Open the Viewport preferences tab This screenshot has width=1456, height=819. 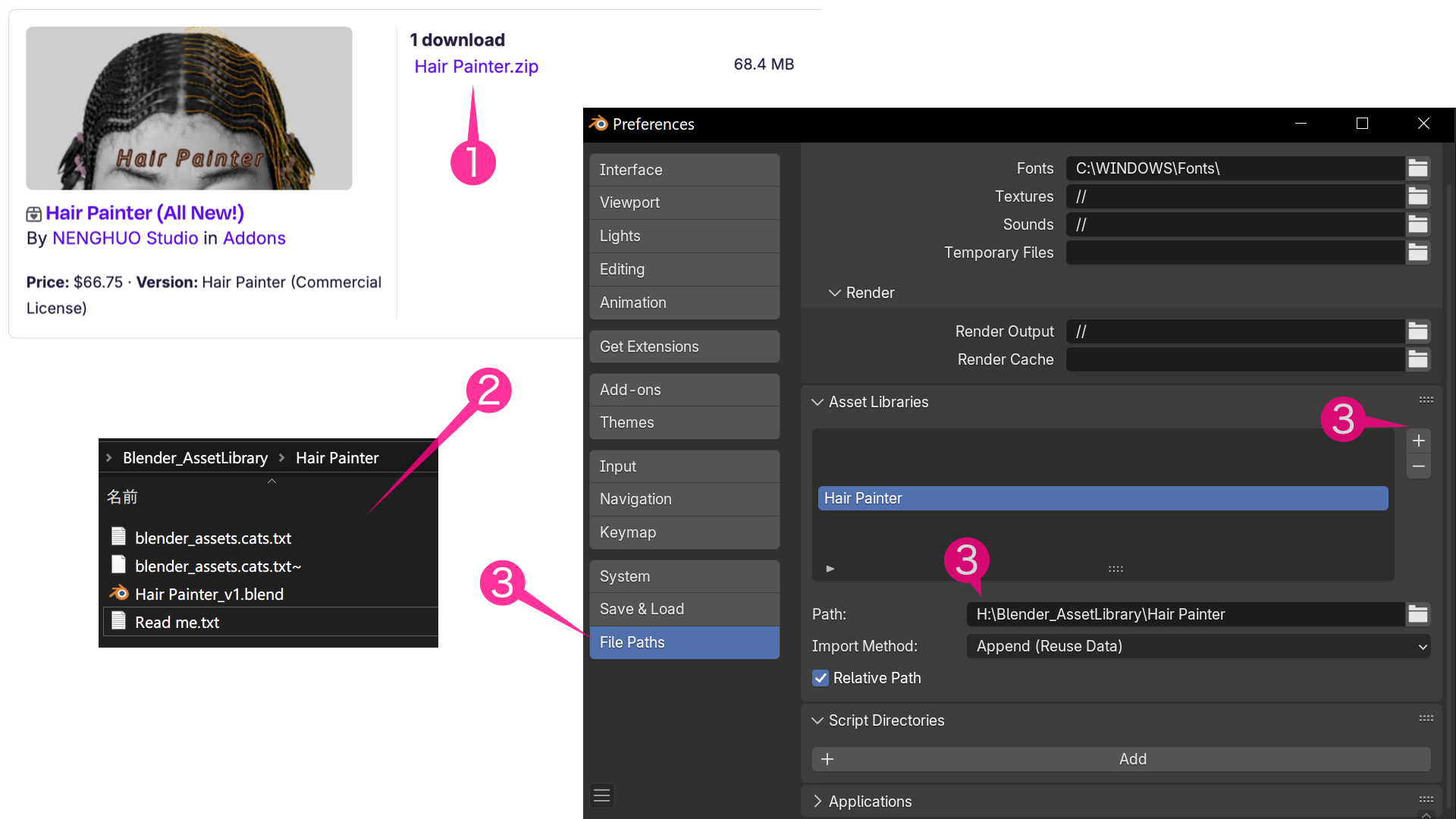(685, 202)
